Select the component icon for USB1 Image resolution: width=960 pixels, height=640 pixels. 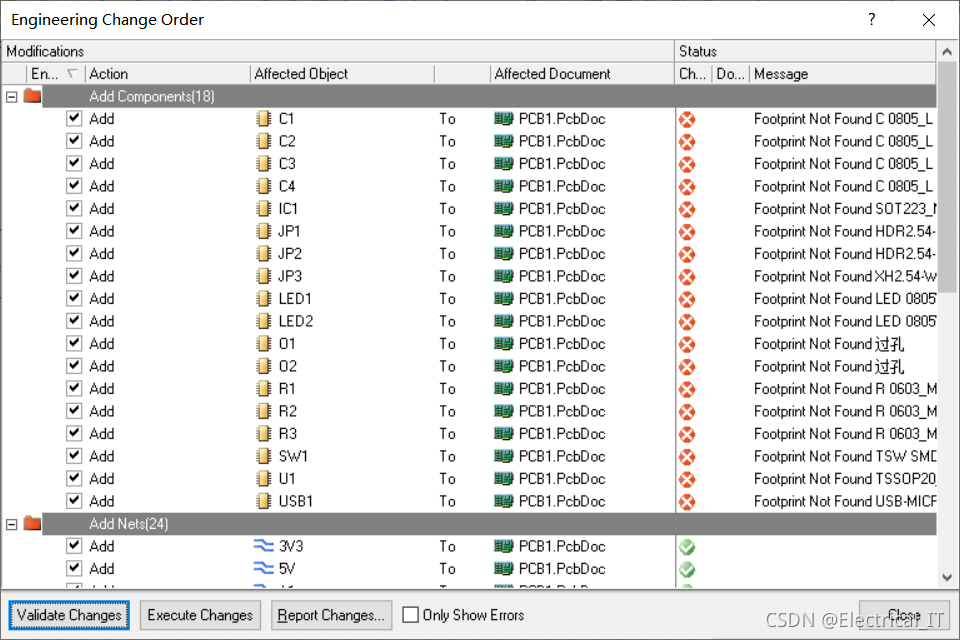263,501
